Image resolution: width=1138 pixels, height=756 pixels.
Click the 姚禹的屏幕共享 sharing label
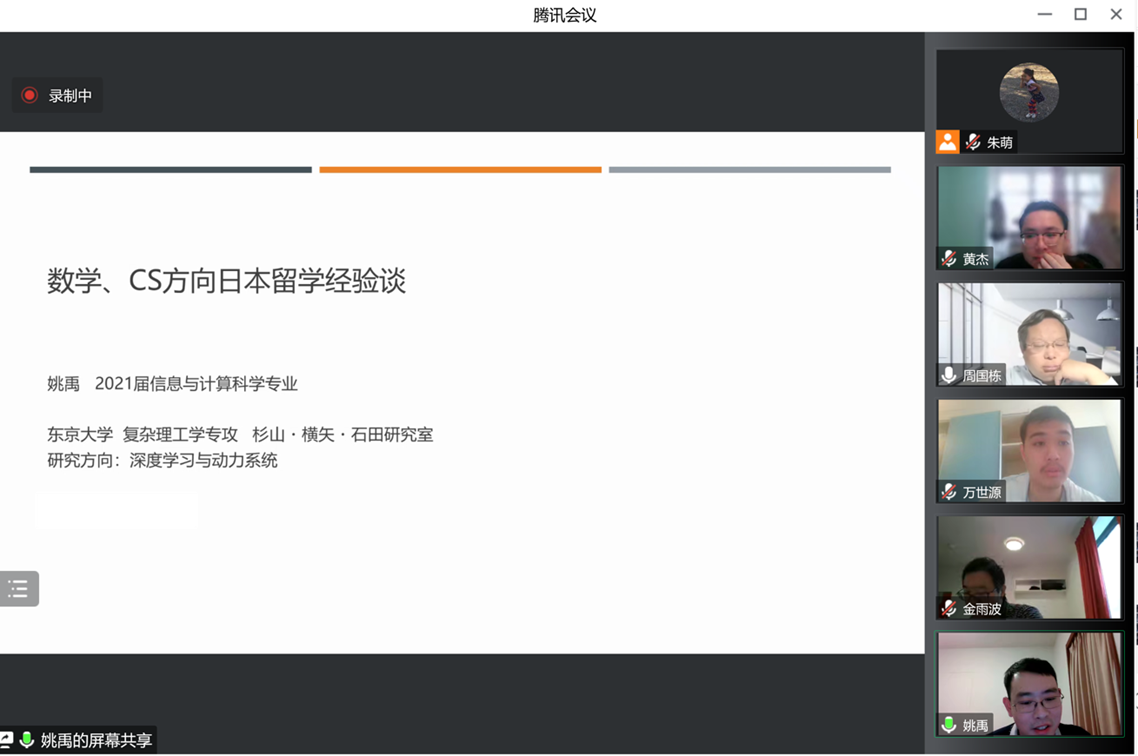coord(96,740)
